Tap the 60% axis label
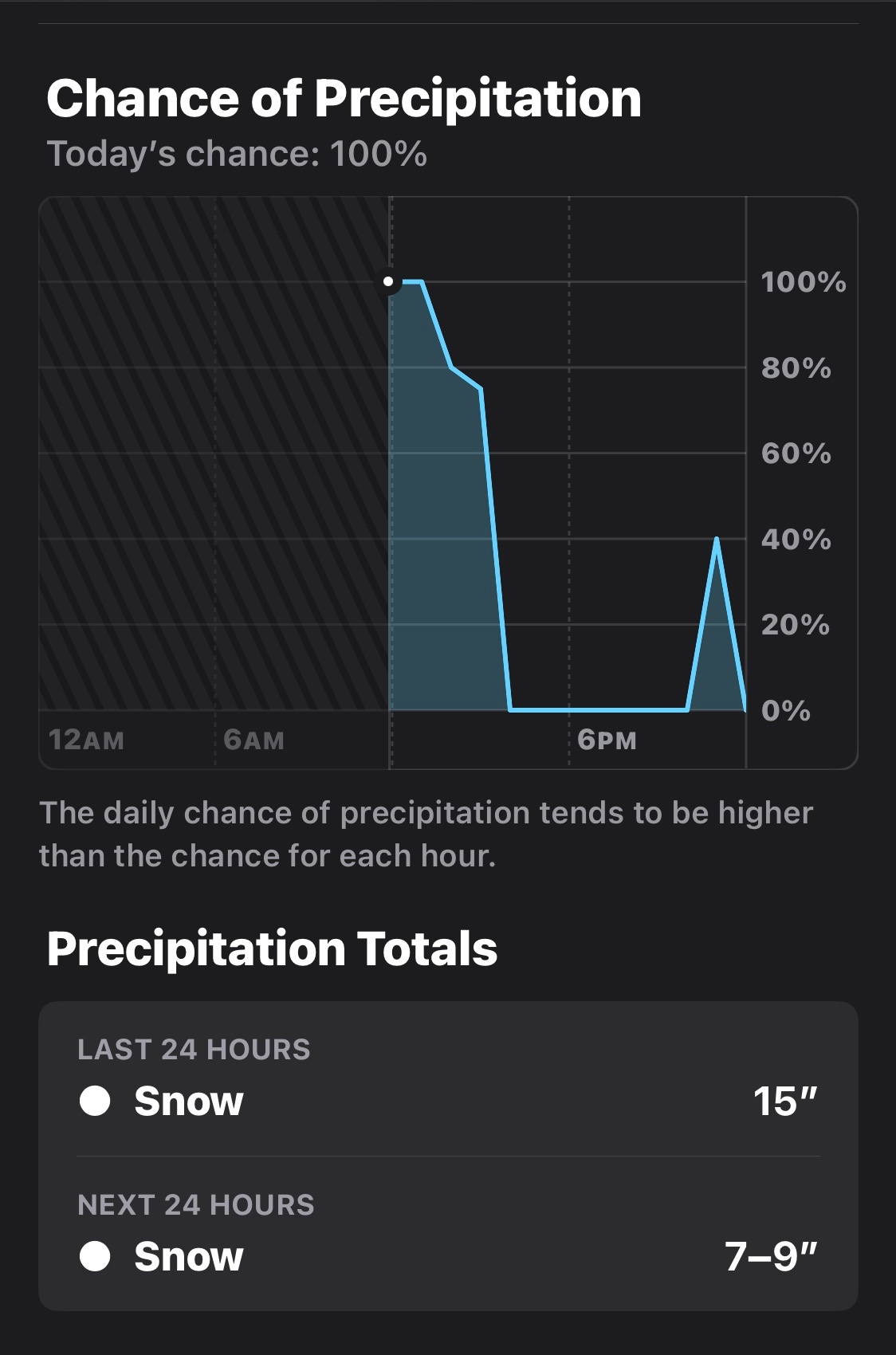 tap(796, 454)
